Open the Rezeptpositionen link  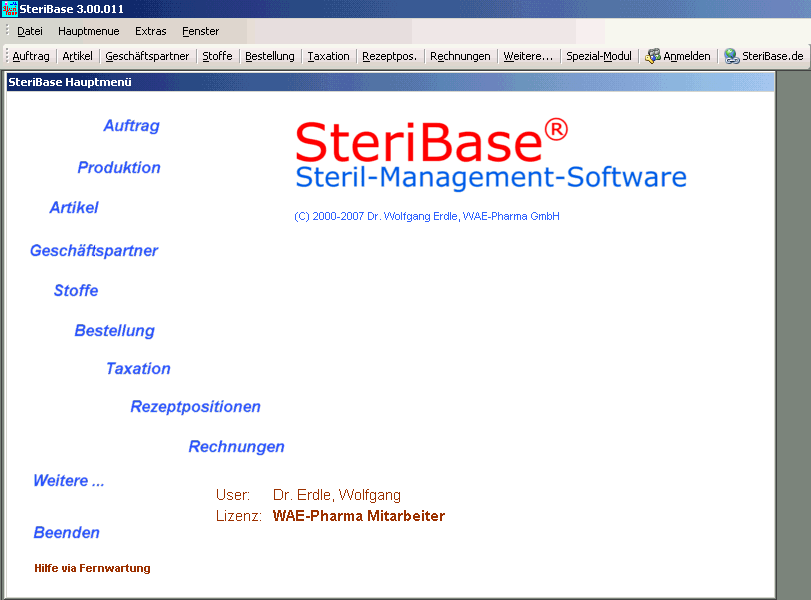pos(196,407)
